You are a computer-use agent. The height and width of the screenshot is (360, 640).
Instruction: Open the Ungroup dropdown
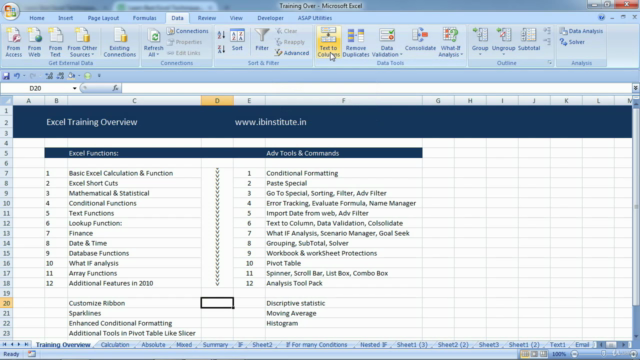click(504, 42)
